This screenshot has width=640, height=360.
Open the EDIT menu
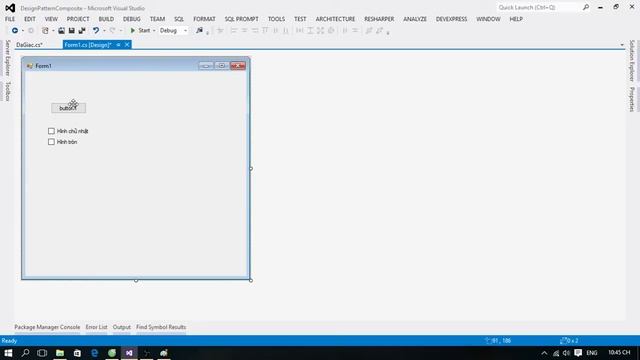point(29,19)
